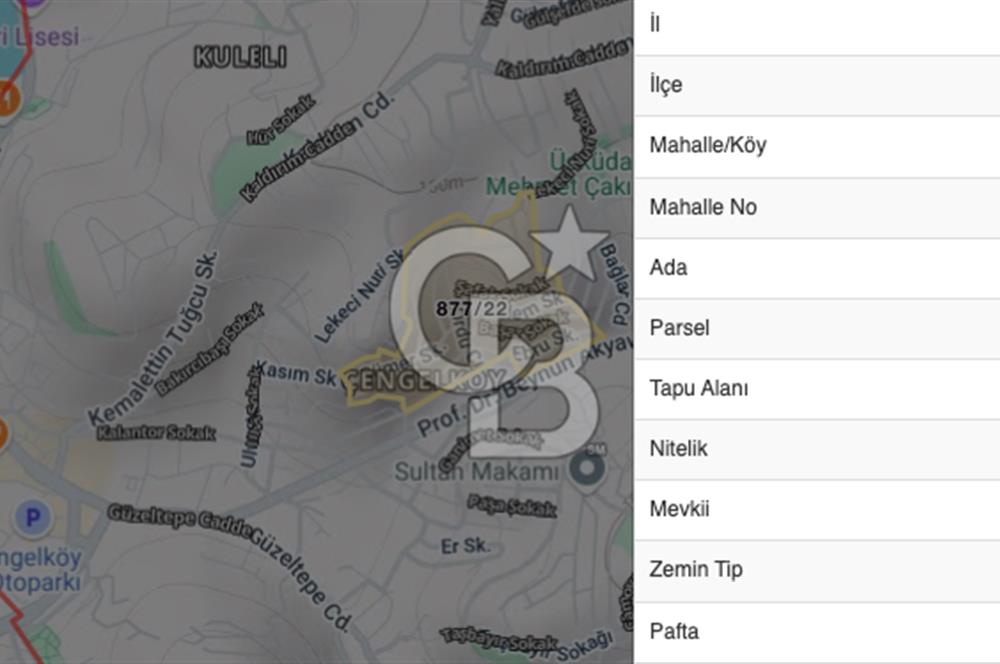Select the İlçe row in parcel table
The height and width of the screenshot is (664, 1000).
[x=816, y=85]
